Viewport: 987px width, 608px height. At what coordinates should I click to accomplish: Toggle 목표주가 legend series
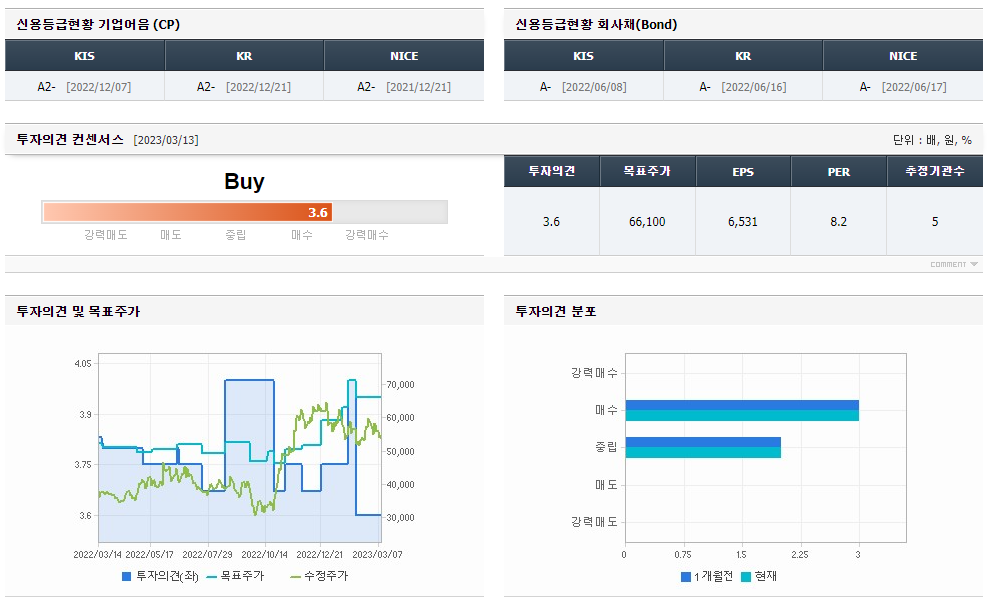235,576
